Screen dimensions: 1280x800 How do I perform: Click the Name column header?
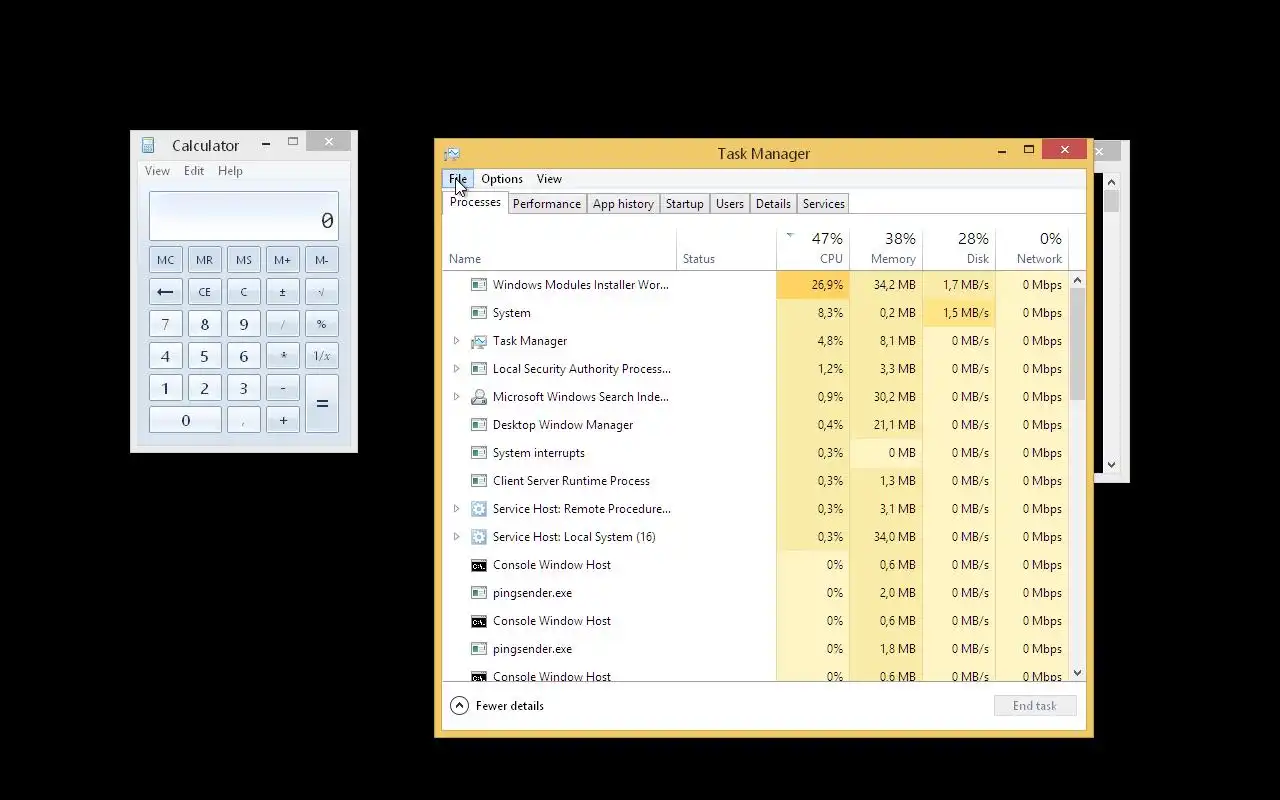pos(559,248)
